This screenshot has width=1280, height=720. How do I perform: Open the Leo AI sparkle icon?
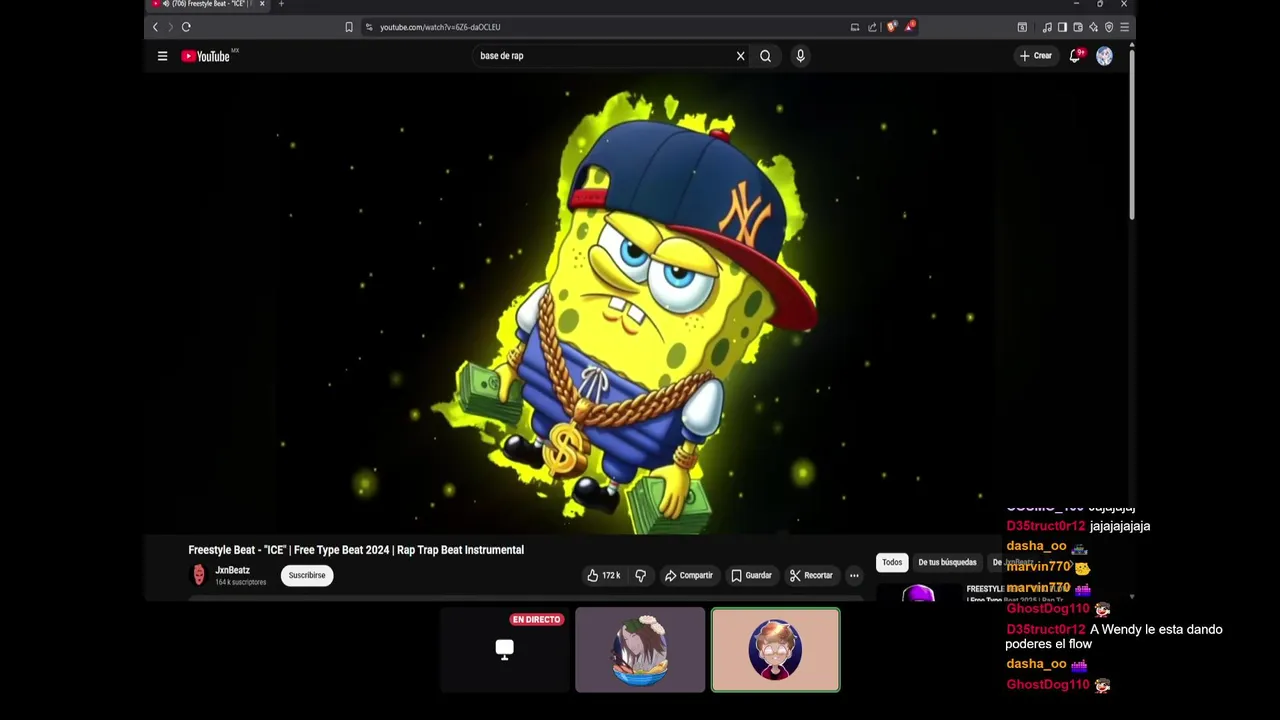pyautogui.click(x=1093, y=27)
